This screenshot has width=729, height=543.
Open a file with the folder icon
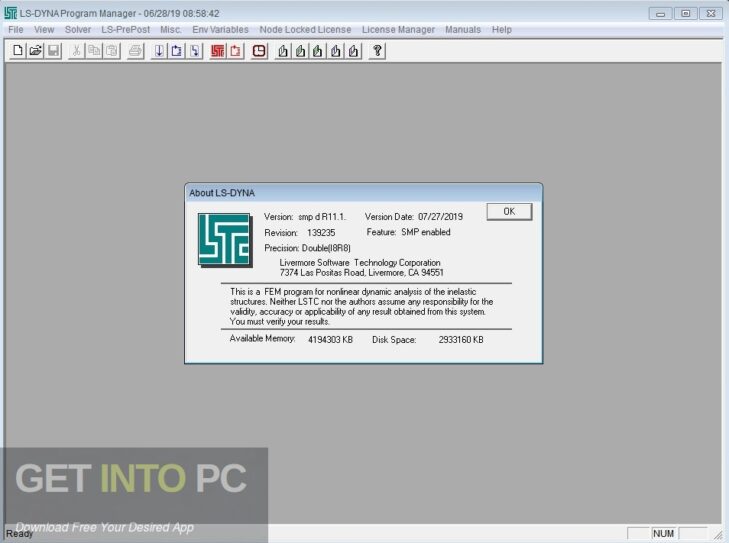coord(35,51)
